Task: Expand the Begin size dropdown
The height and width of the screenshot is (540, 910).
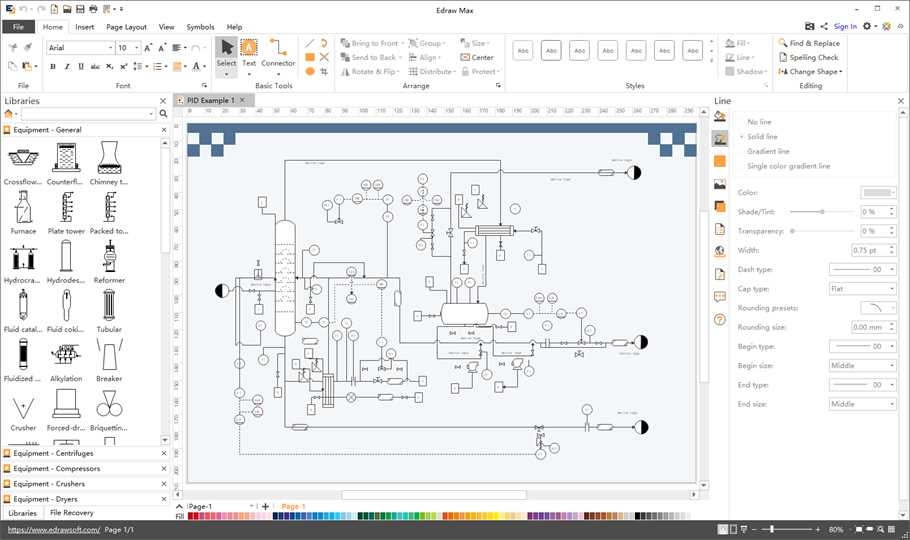Action: [x=863, y=365]
